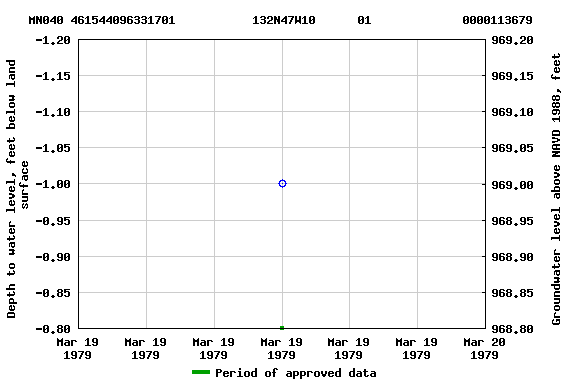This screenshot has height=384, width=576.
Task: Click the right axis label 969.00
Action: pyautogui.click(x=512, y=184)
